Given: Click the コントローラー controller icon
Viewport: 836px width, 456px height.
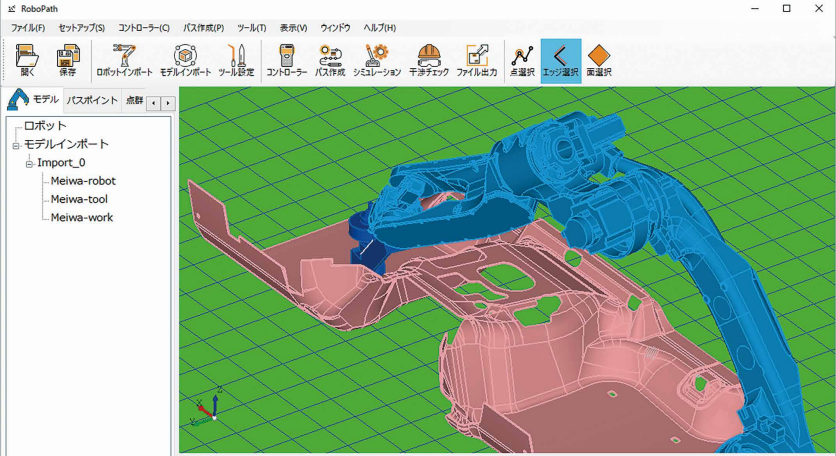Looking at the screenshot, I should (x=286, y=60).
